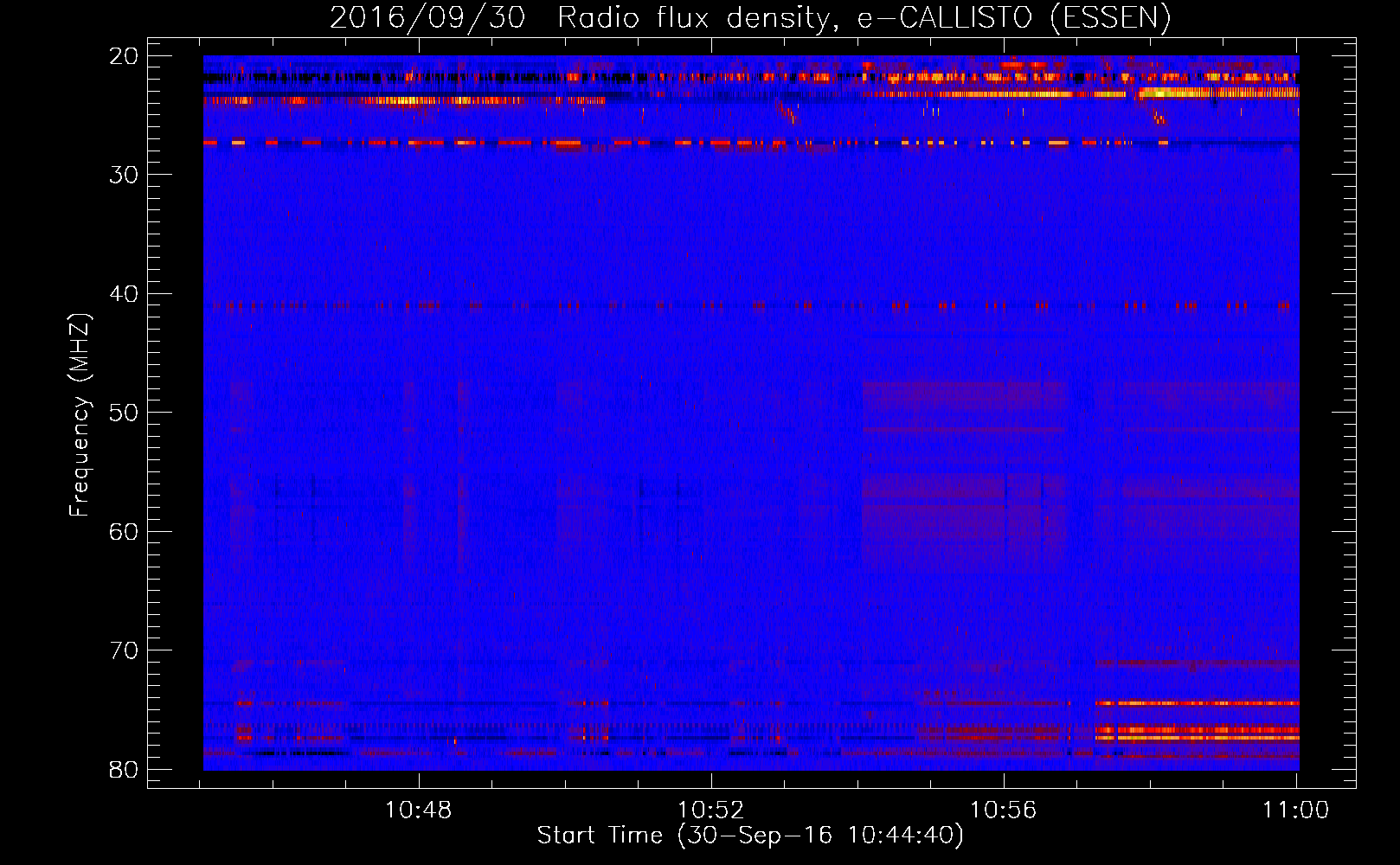The width and height of the screenshot is (1400, 865).
Task: Click the 80 MHz frequency tick label
Action: [x=125, y=769]
